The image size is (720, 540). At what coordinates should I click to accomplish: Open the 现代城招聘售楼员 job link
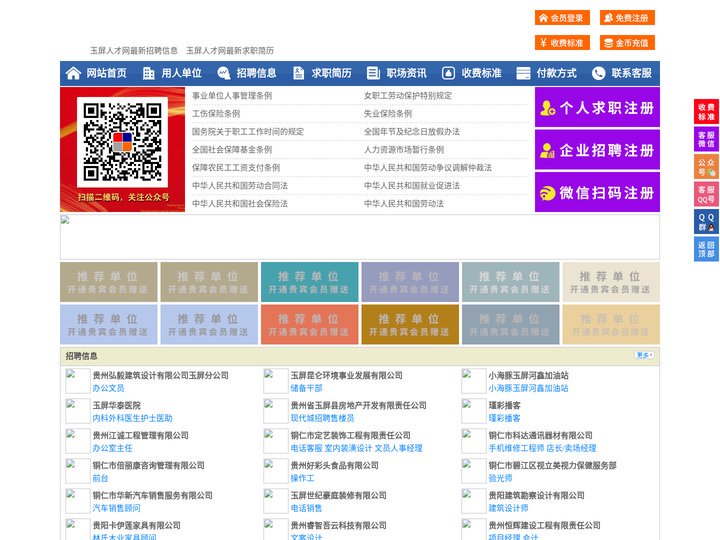click(x=322, y=418)
